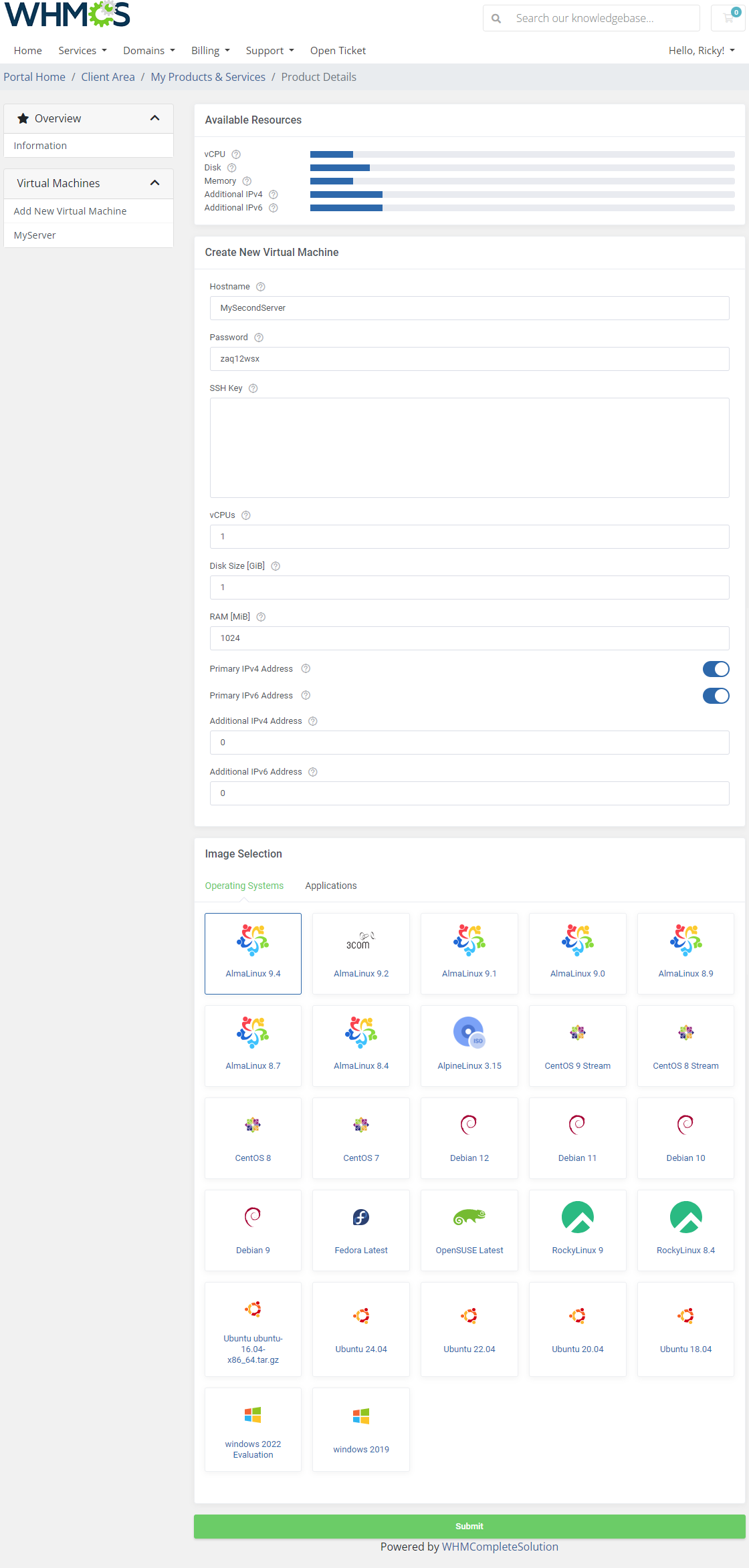This screenshot has height=1568, width=749.
Task: Toggle the Primary IPv4 Address switch
Action: 716,669
